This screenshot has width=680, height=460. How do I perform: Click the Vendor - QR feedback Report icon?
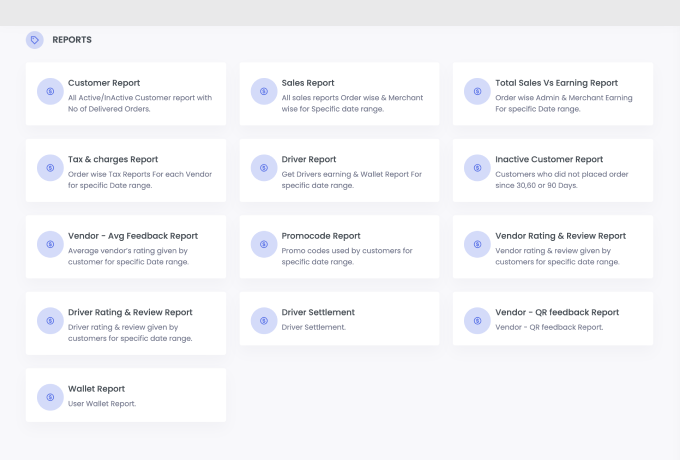(x=477, y=321)
